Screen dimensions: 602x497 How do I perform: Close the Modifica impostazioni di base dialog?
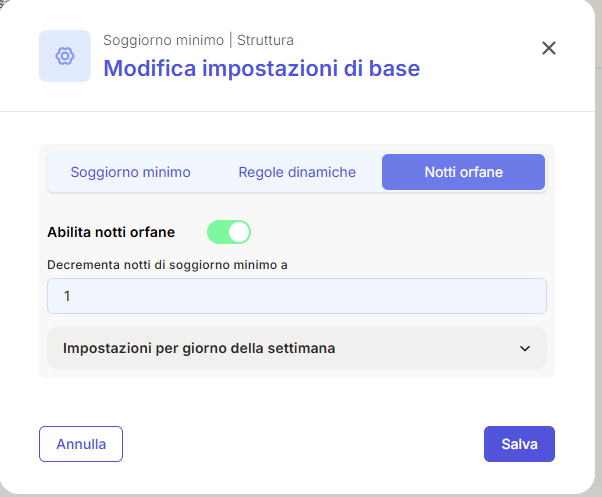(549, 48)
